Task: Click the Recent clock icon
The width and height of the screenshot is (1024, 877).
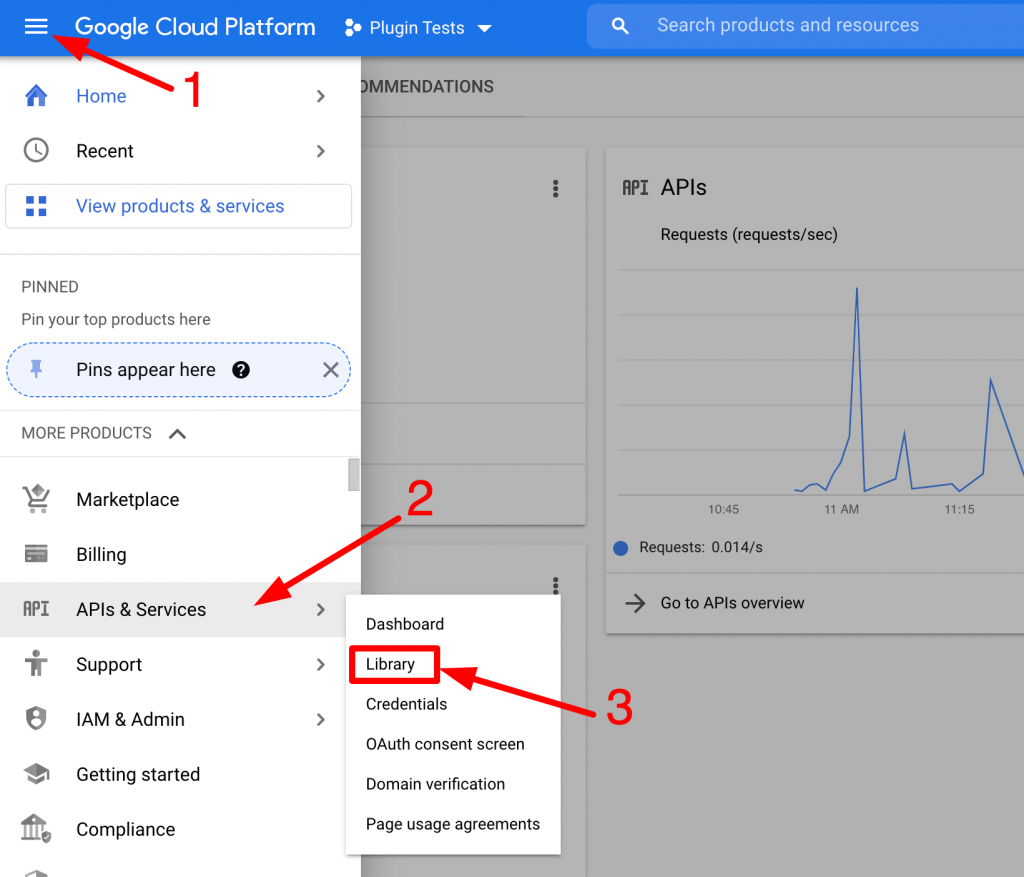Action: pyautogui.click(x=36, y=151)
